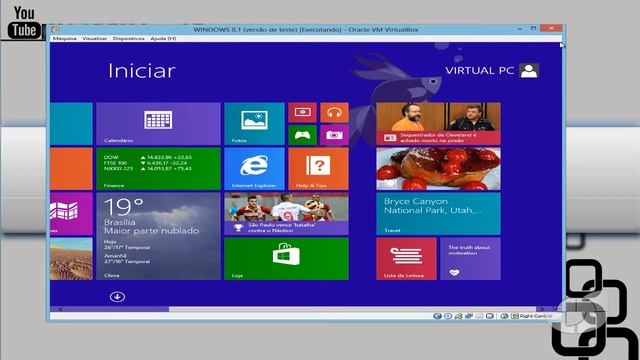Image resolution: width=640 pixels, height=360 pixels.
Task: Open the Fotos tile
Action: click(x=254, y=124)
